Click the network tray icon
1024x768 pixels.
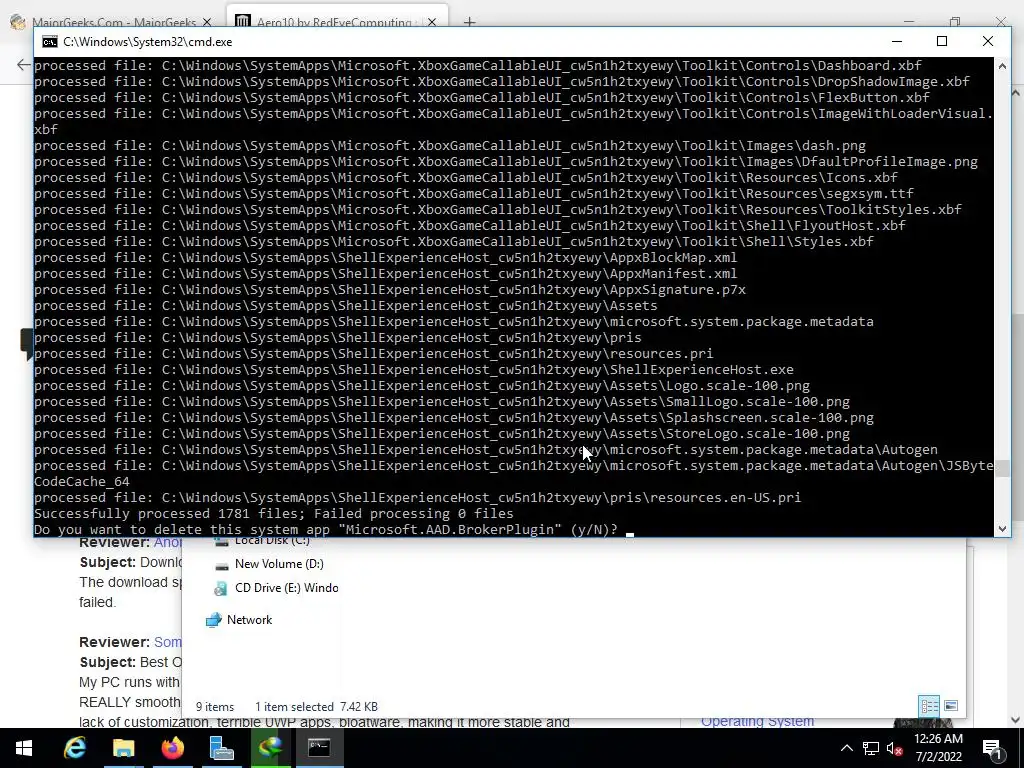click(871, 748)
